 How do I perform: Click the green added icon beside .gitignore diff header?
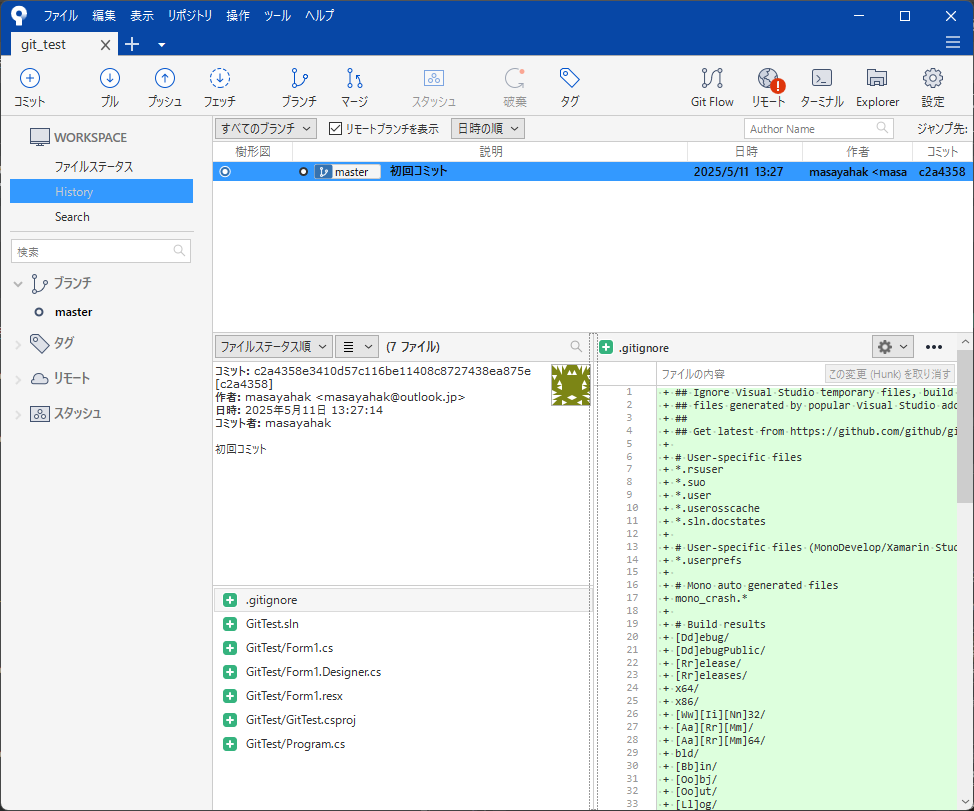(x=606, y=347)
